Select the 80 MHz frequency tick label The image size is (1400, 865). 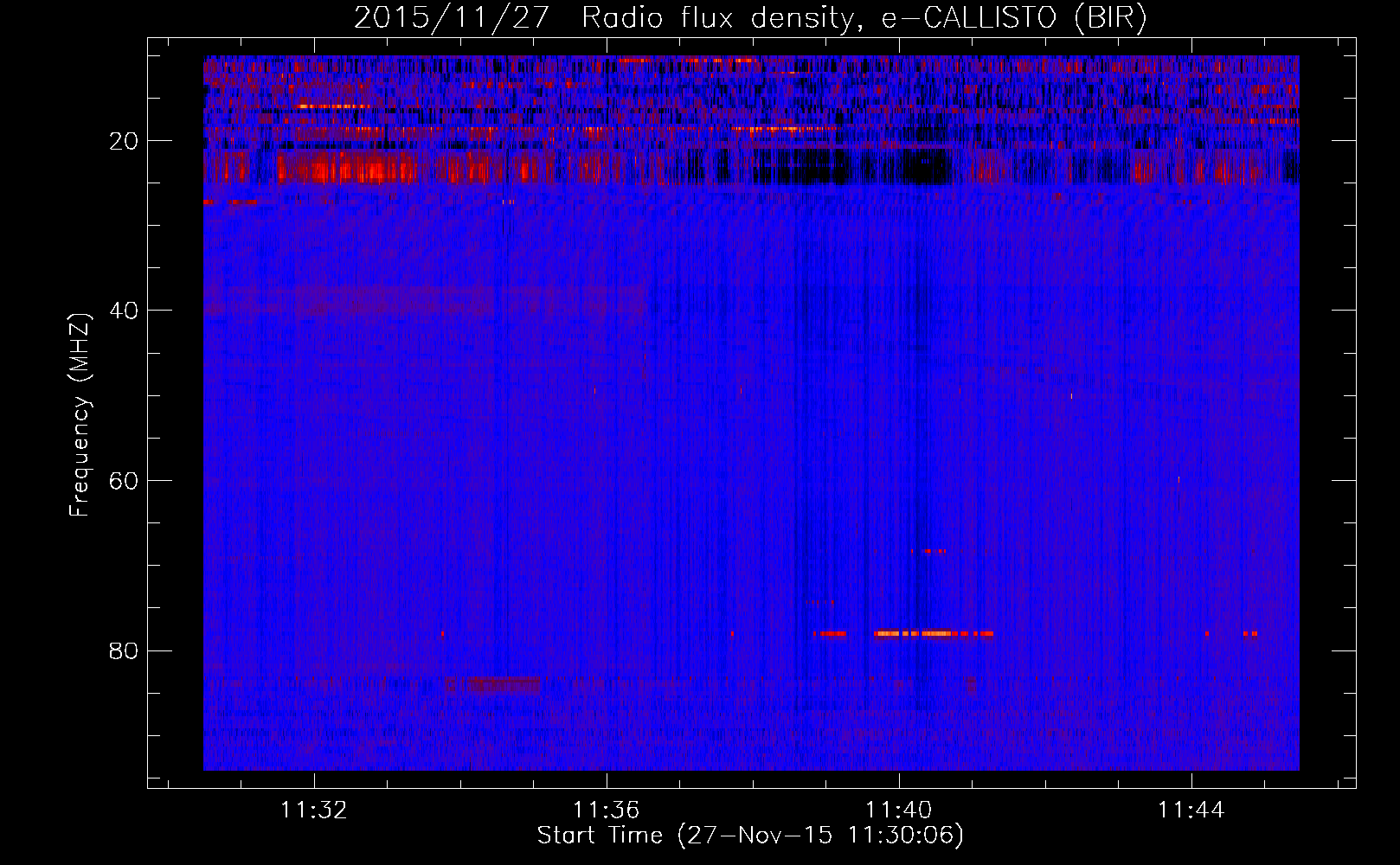125,650
